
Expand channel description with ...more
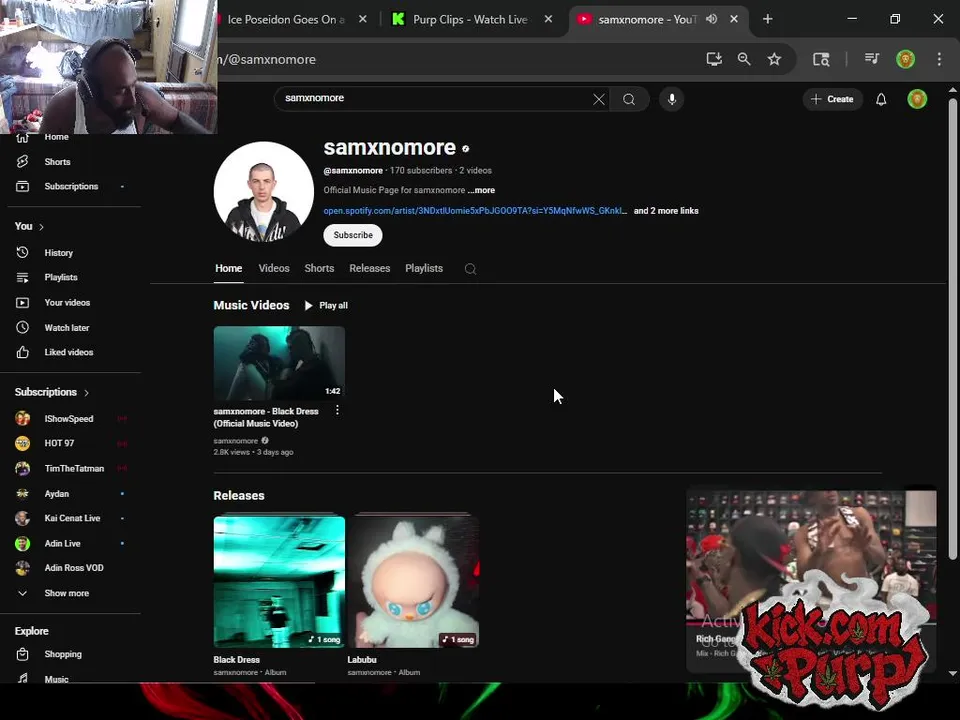coord(482,190)
